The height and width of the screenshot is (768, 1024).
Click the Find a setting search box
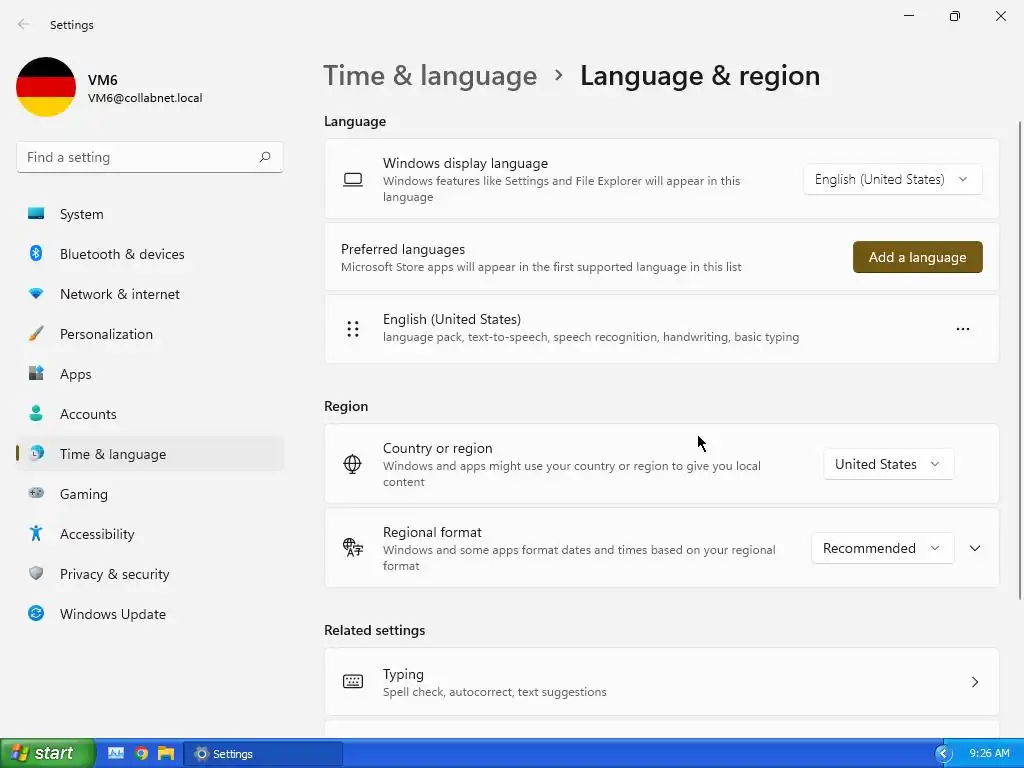(x=150, y=157)
